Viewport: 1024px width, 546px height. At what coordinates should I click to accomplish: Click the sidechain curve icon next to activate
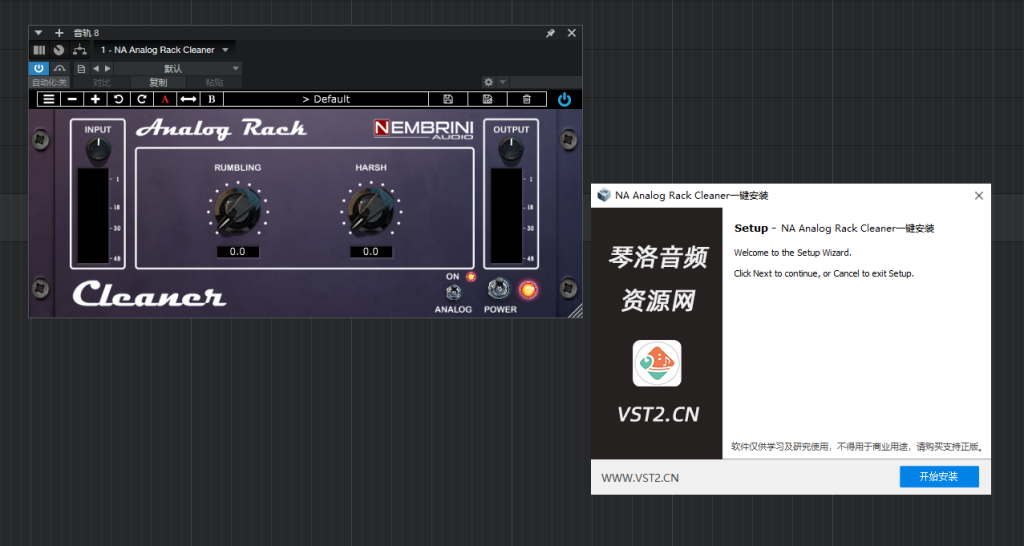coord(60,69)
